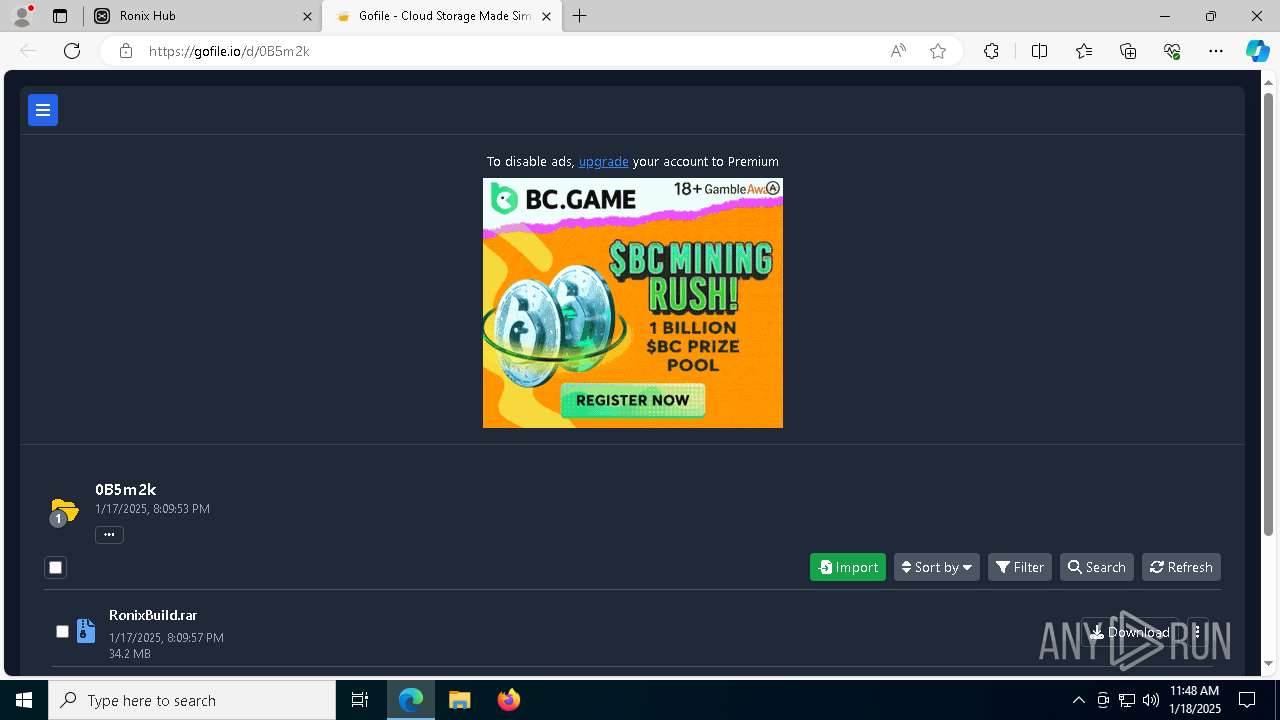The width and height of the screenshot is (1280, 720).
Task: Click the Import button
Action: pyautogui.click(x=848, y=567)
